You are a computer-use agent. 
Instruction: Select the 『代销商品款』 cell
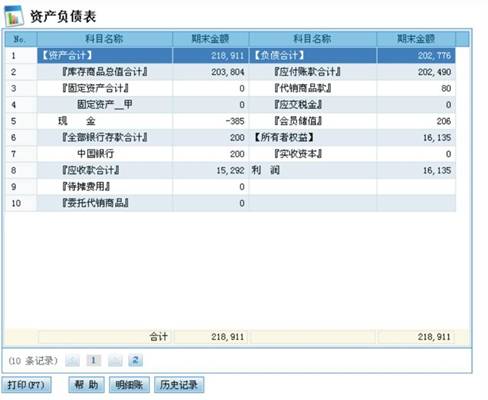coord(312,88)
